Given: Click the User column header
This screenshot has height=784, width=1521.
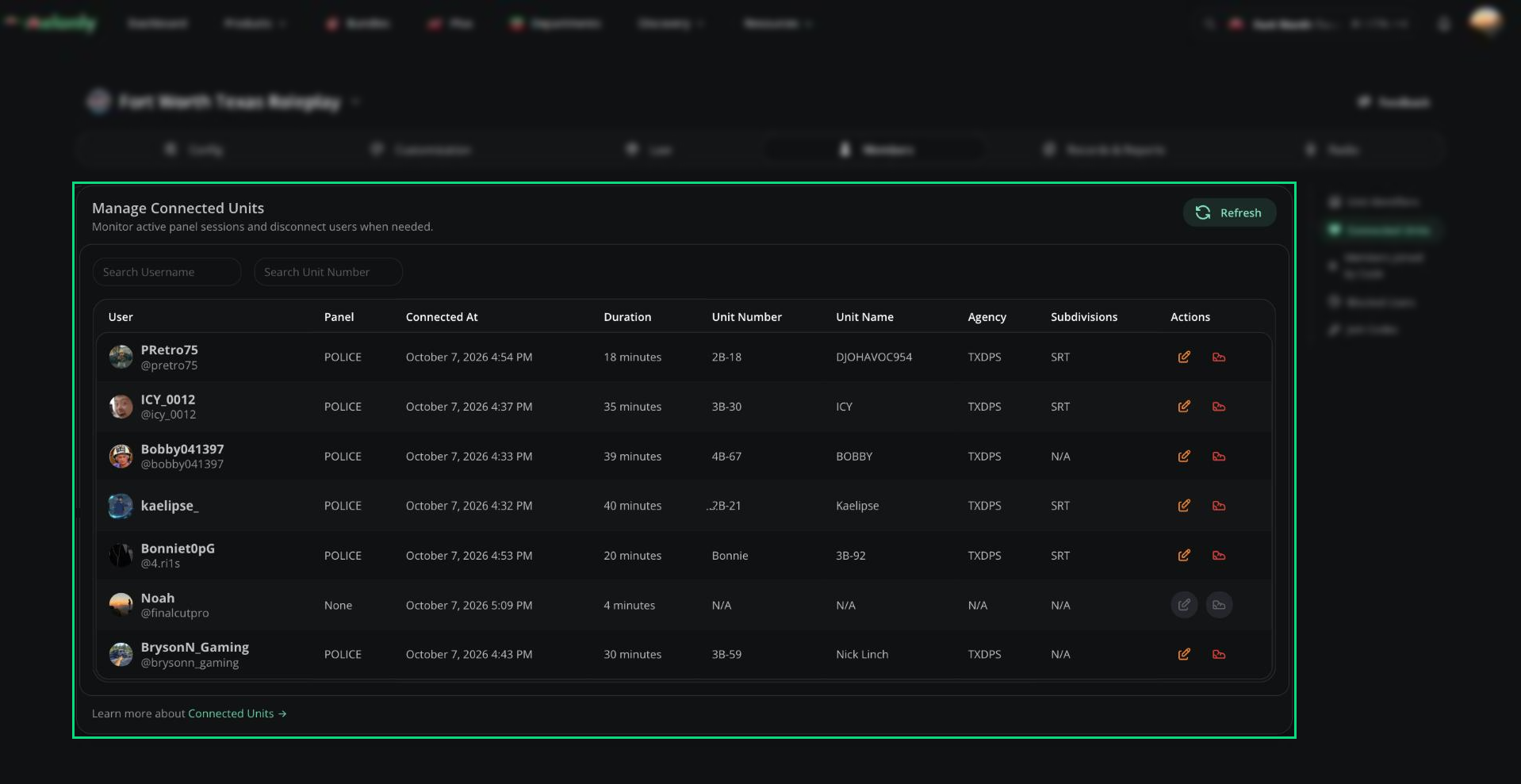Looking at the screenshot, I should (121, 317).
